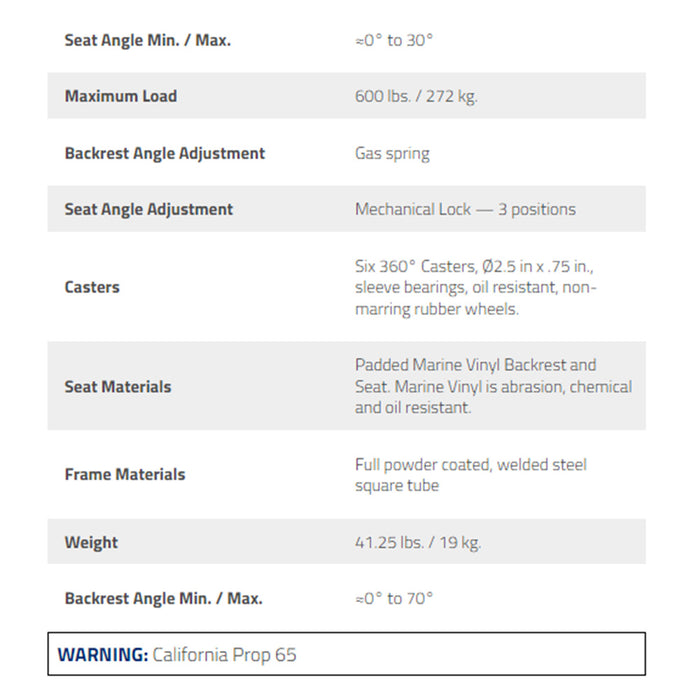Click the bold WARNING: label
This screenshot has height=700, width=700.
click(x=103, y=655)
